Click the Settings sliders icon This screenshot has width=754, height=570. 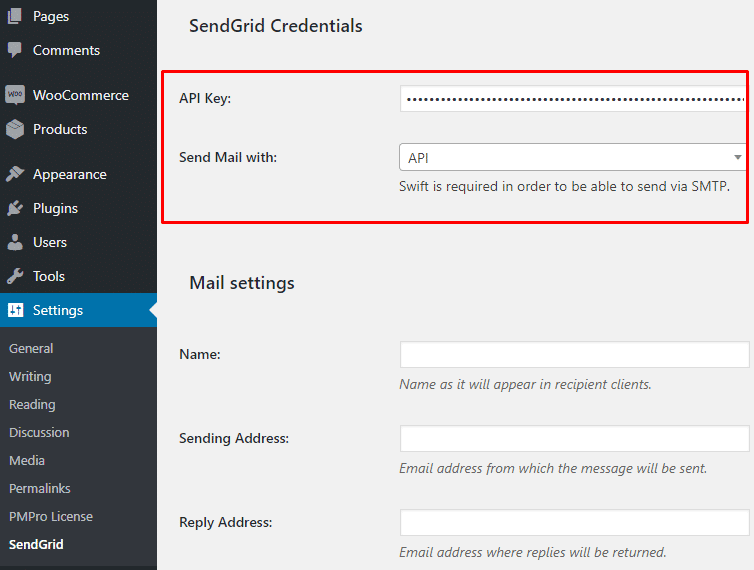click(x=15, y=310)
